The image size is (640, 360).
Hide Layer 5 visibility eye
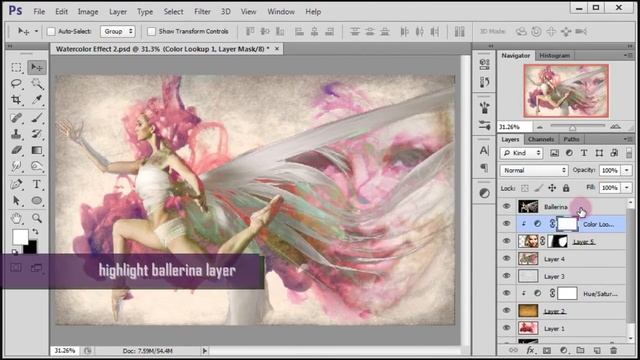507,241
